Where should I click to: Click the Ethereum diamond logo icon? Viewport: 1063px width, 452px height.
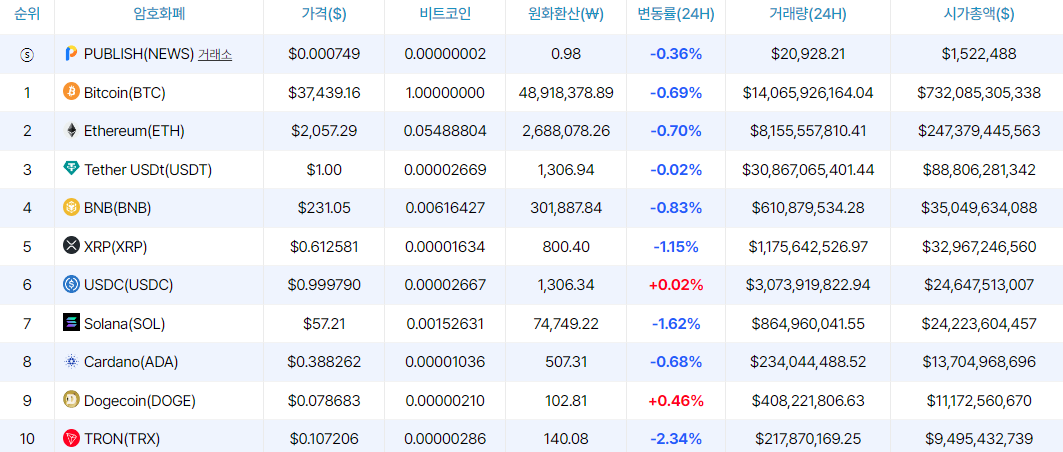[x=71, y=130]
